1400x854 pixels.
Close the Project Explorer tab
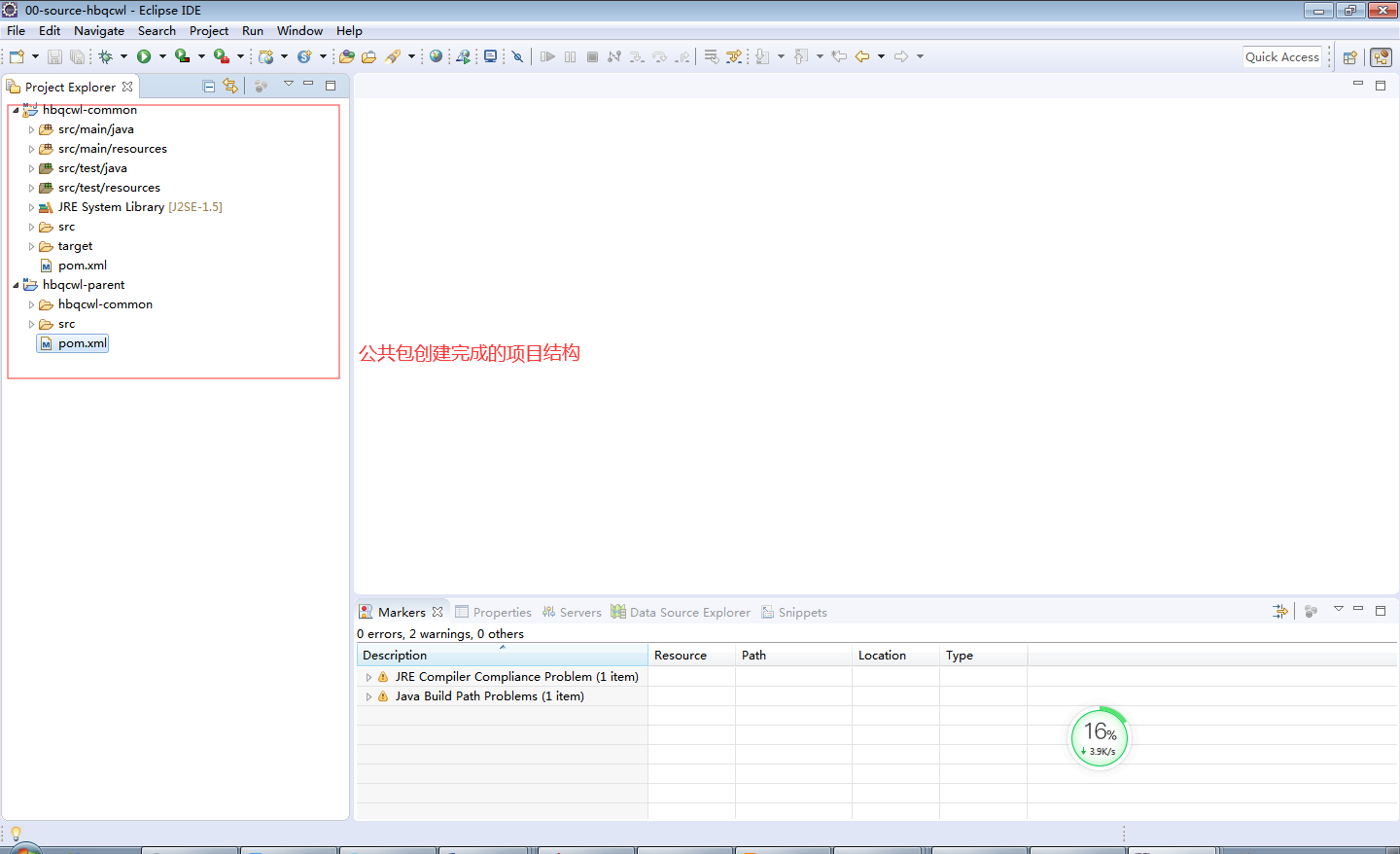pos(127,87)
